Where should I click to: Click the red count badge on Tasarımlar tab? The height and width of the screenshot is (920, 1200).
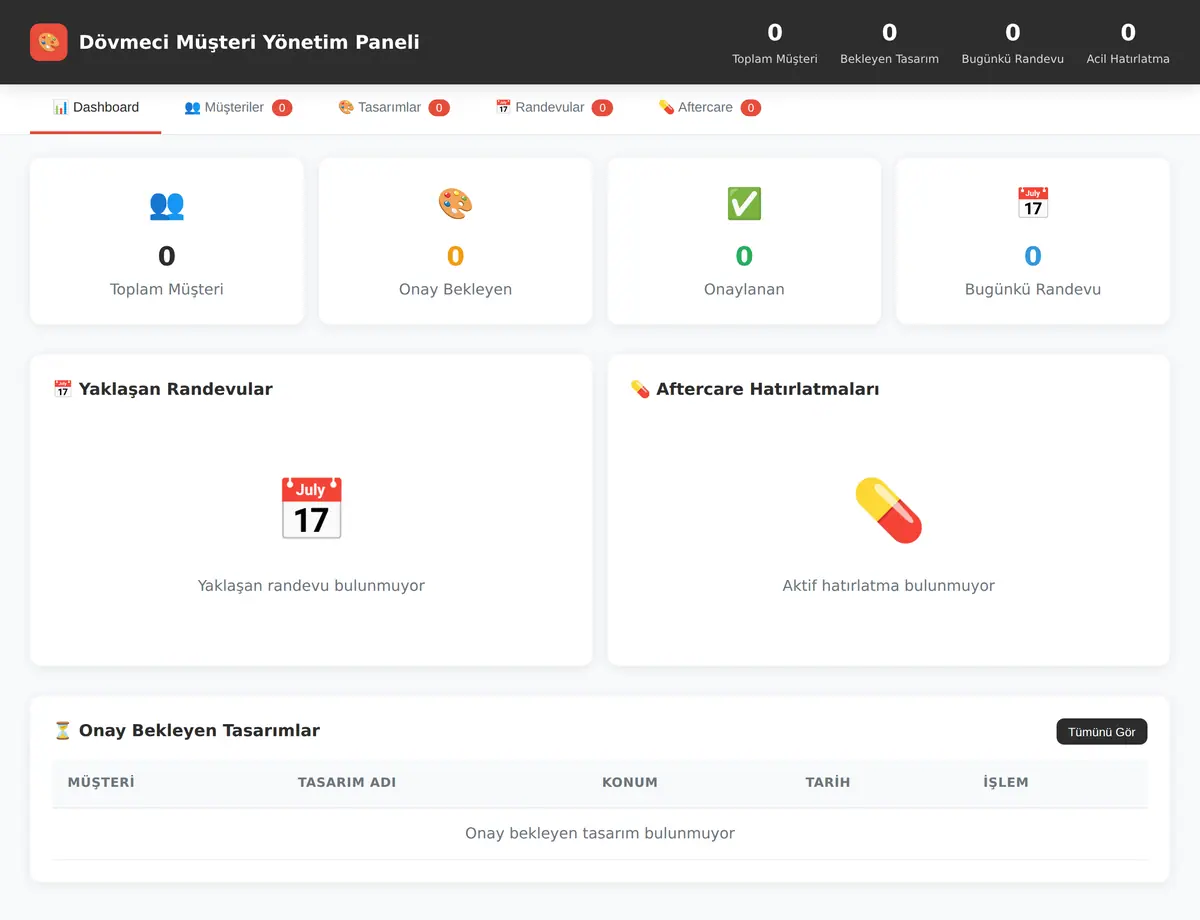[439, 108]
